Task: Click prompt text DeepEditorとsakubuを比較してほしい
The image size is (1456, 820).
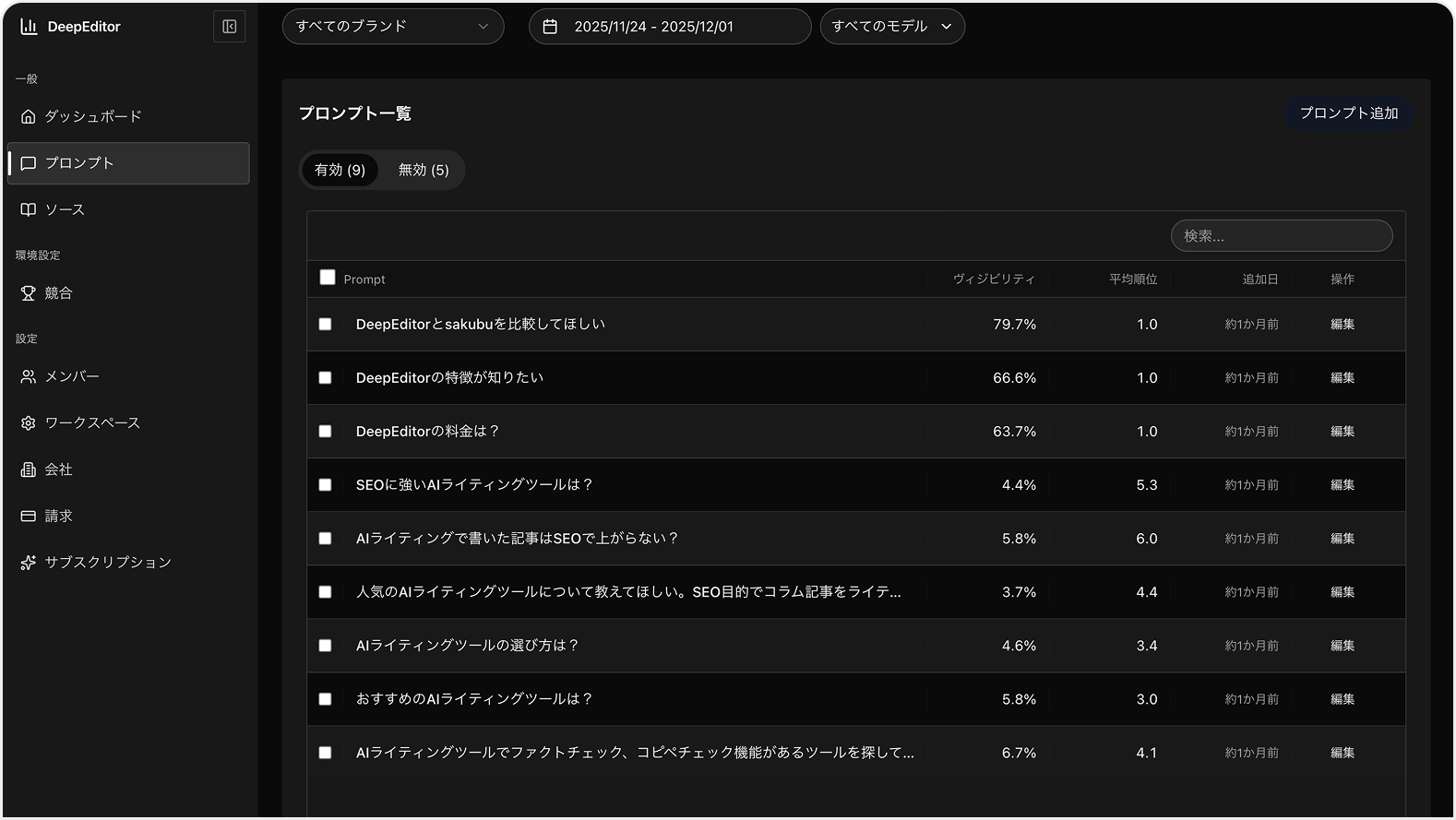Action: coord(481,325)
